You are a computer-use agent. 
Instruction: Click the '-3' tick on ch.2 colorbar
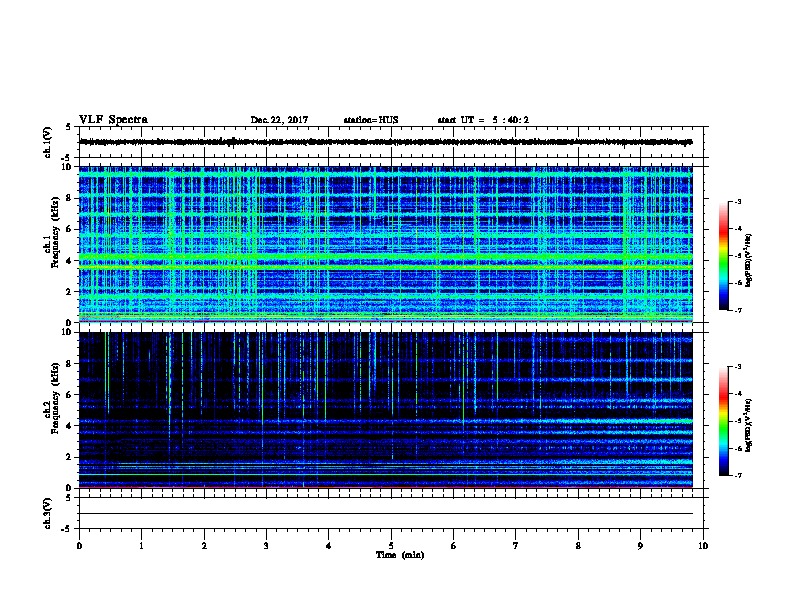(737, 367)
